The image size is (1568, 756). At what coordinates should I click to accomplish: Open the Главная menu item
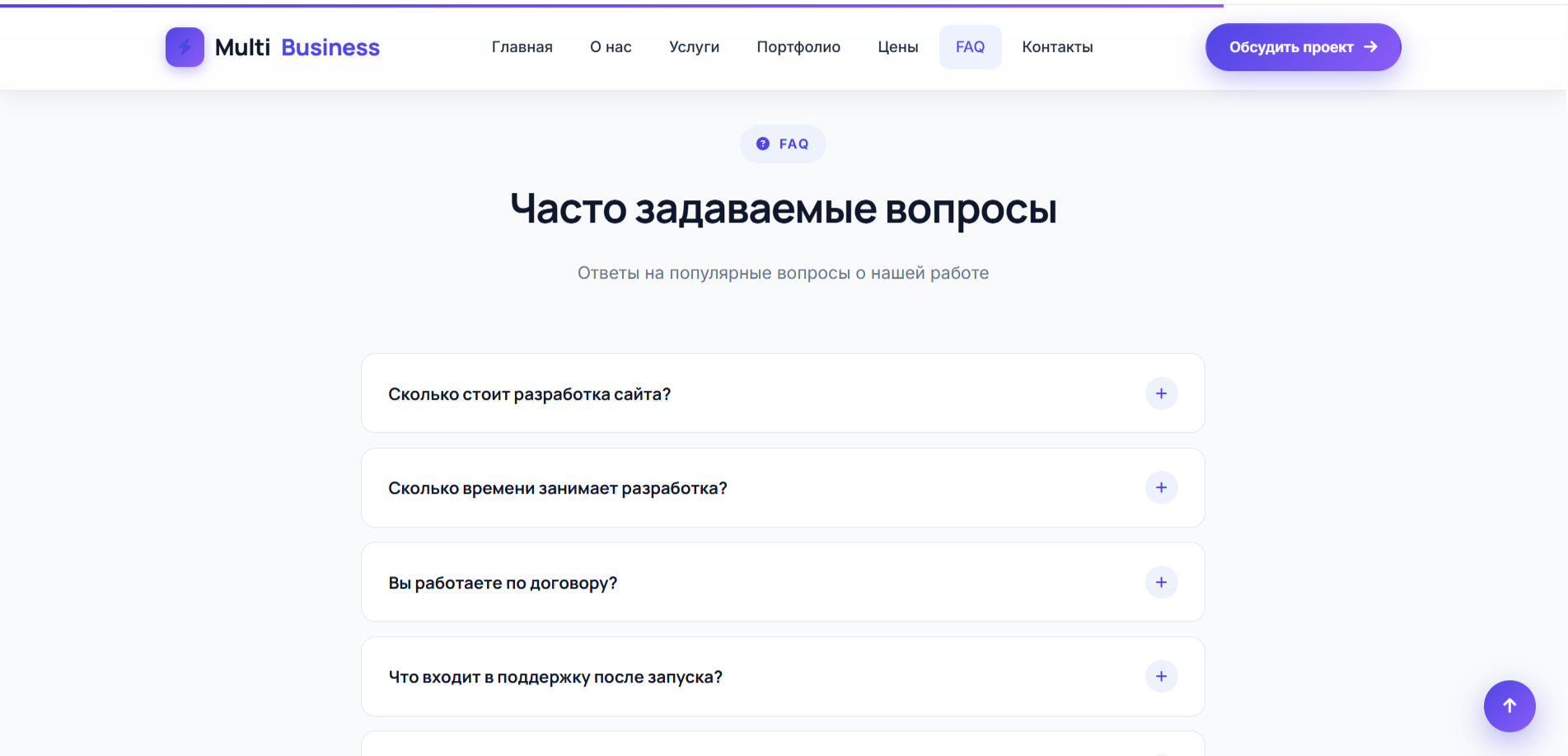point(522,47)
